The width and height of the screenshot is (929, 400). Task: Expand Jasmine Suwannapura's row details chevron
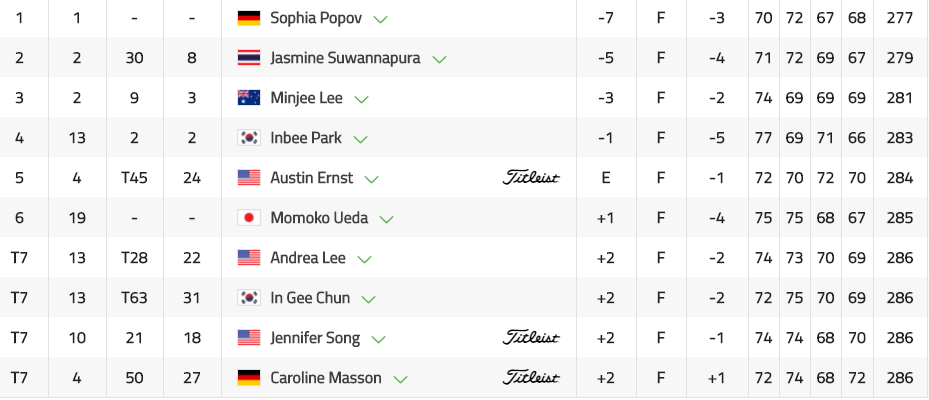(439, 59)
